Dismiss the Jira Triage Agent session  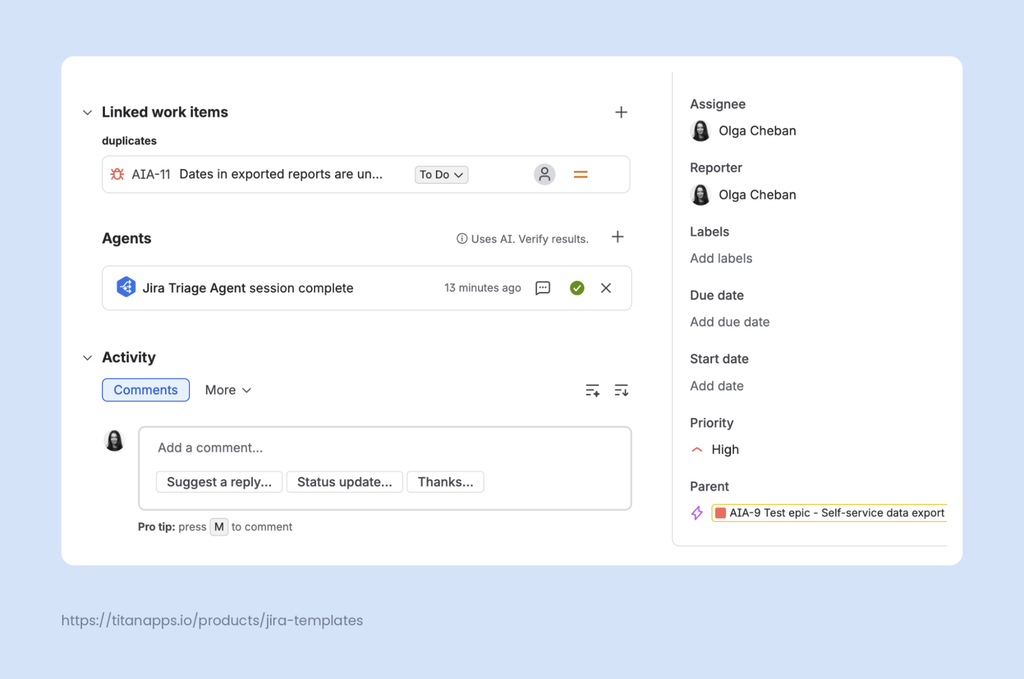tap(606, 288)
